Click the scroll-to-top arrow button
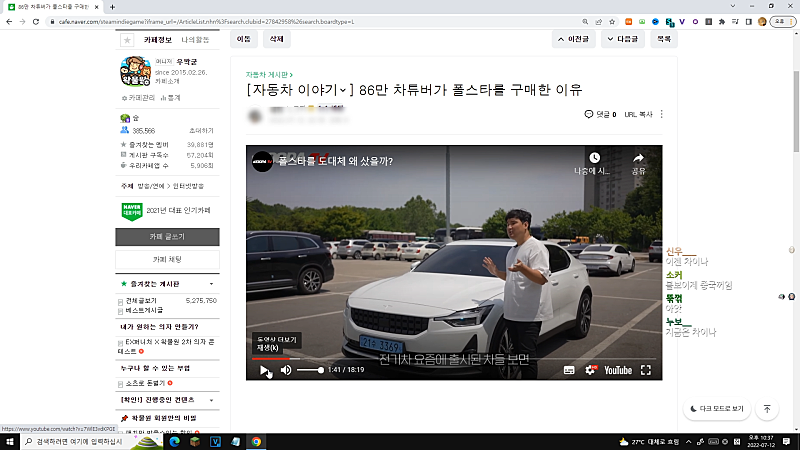Image resolution: width=800 pixels, height=450 pixels. [767, 409]
